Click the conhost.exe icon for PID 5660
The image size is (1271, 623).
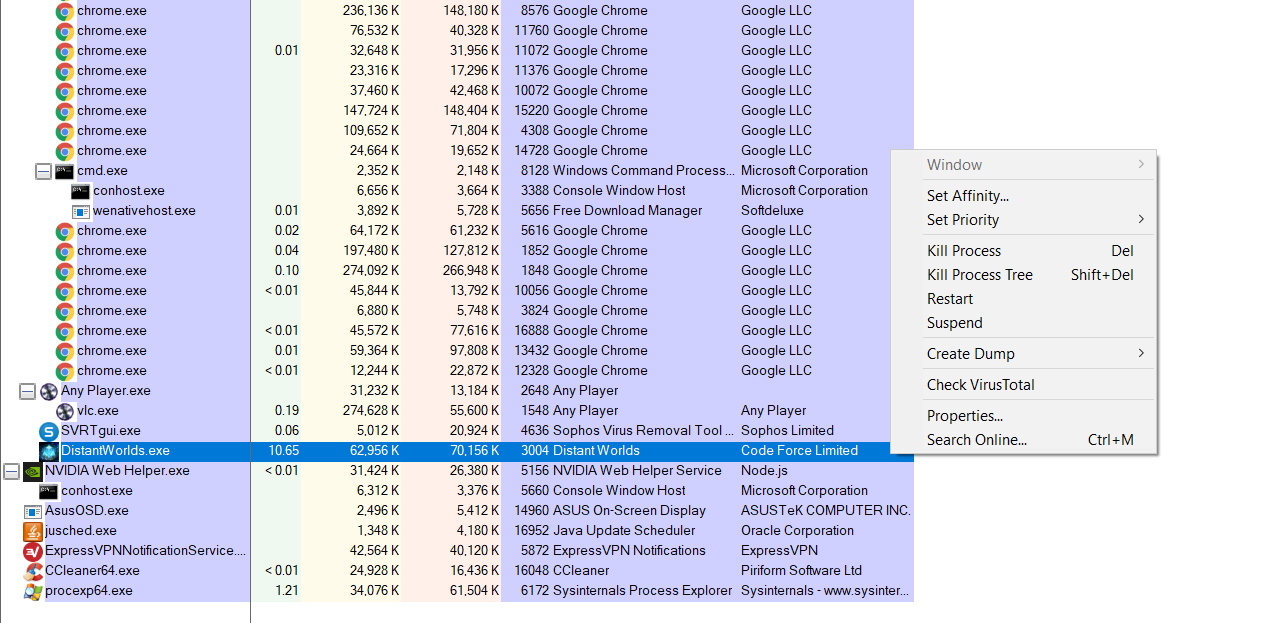(48, 491)
